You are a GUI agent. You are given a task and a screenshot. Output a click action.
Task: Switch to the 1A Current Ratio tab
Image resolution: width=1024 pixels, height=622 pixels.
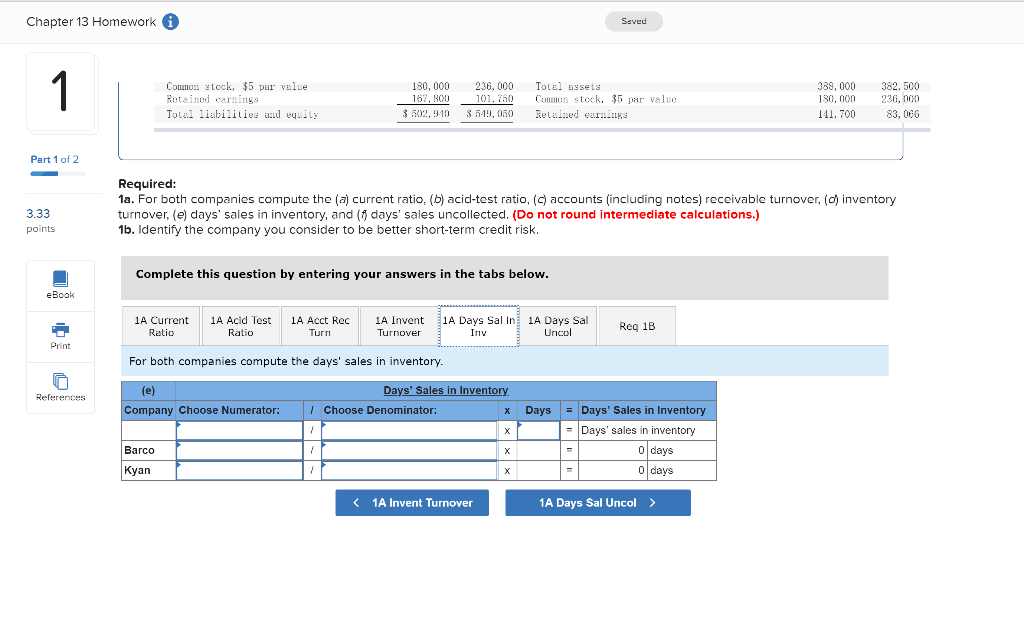point(160,325)
